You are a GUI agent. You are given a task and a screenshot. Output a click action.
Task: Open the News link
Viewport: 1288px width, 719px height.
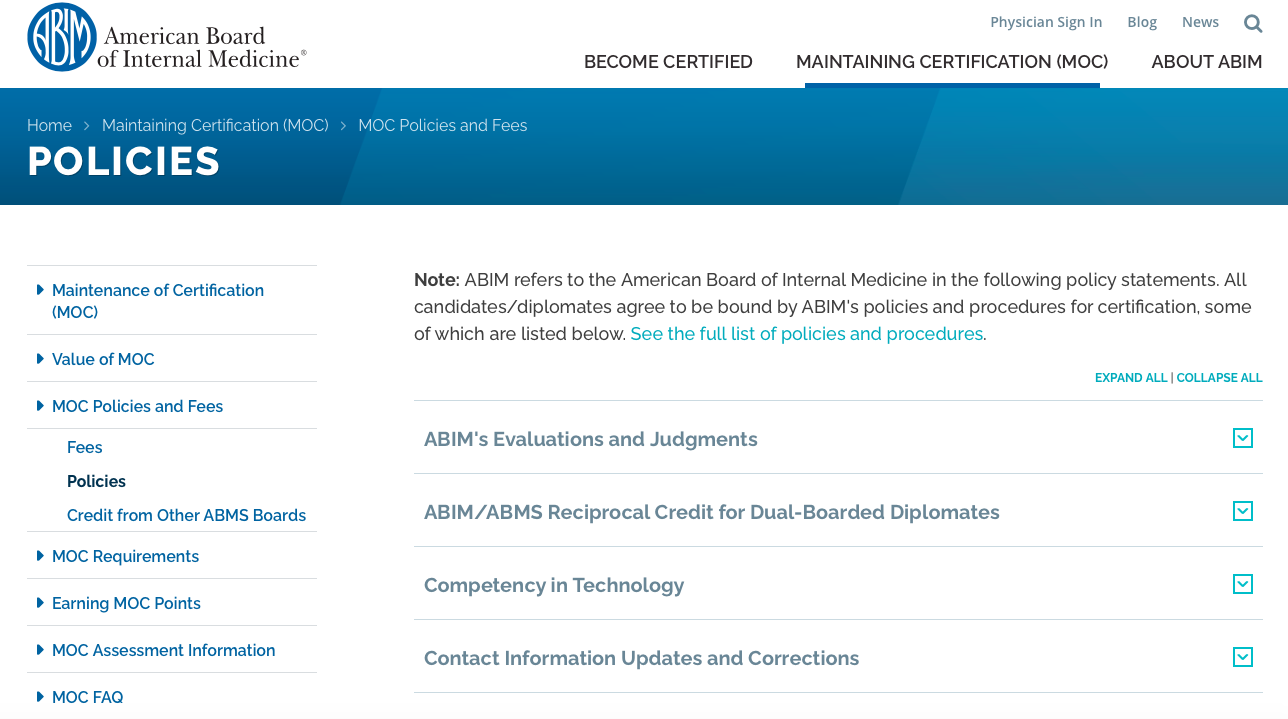click(x=1200, y=22)
